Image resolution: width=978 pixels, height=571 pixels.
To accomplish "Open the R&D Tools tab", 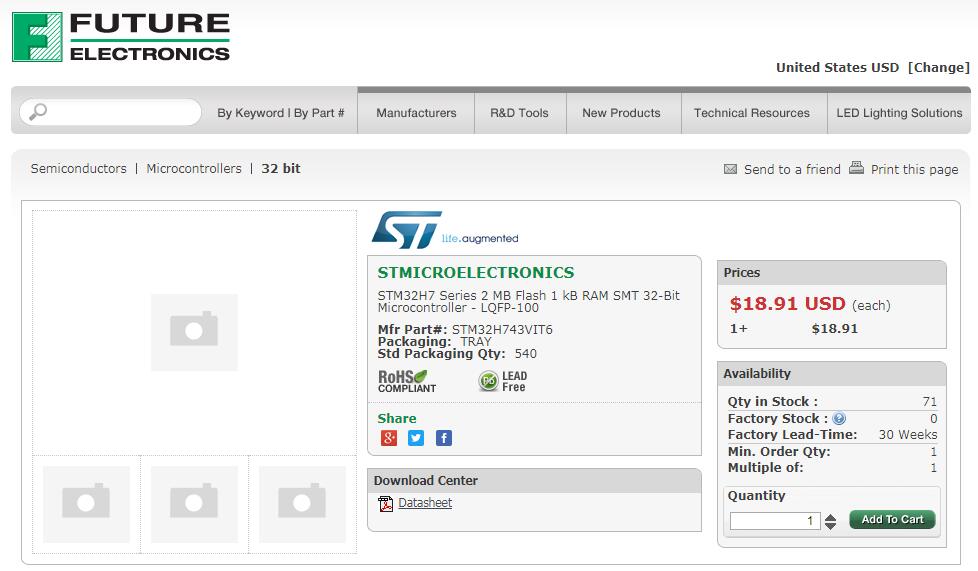I will (x=520, y=113).
